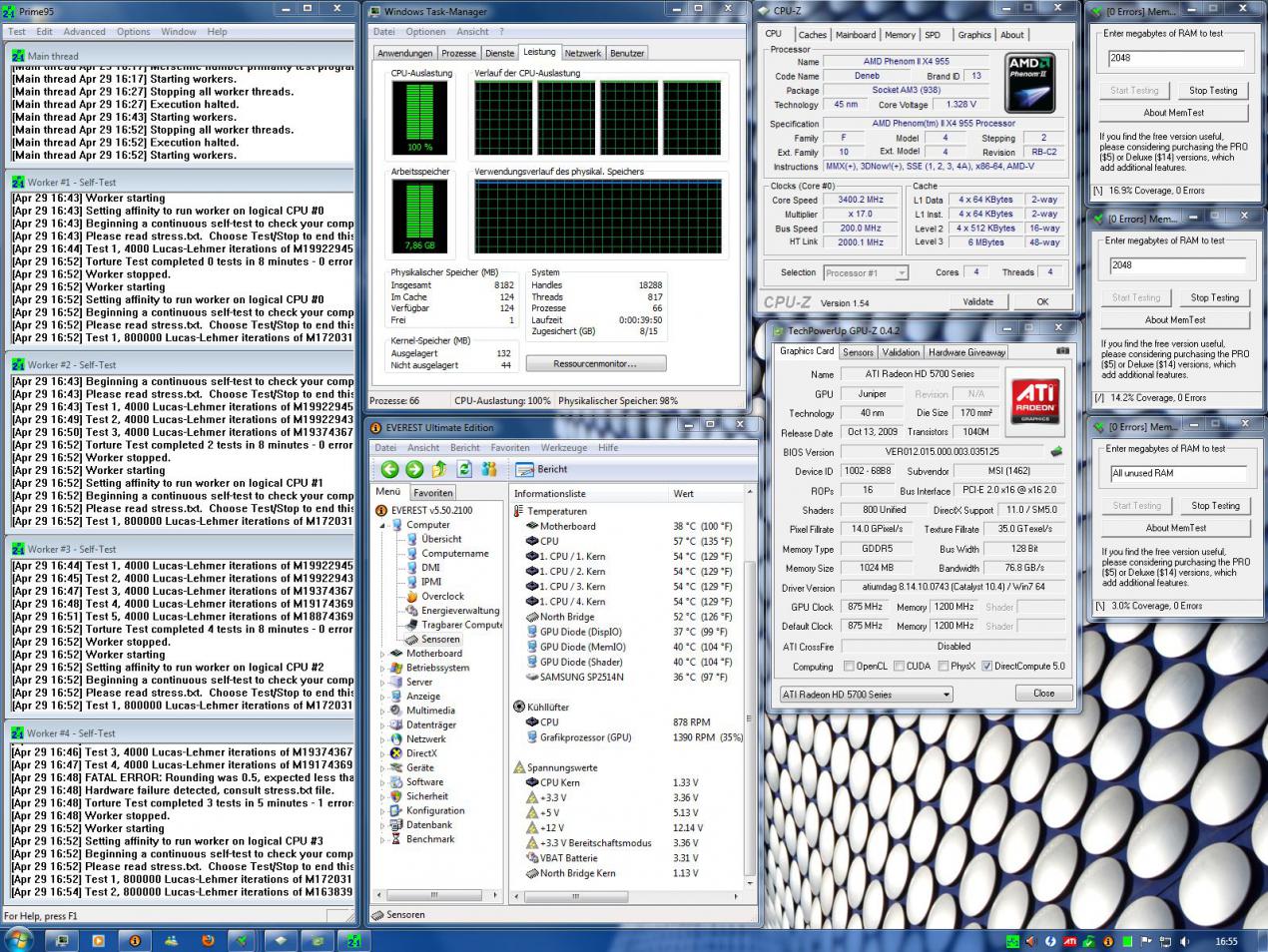Expand the Netzwerk node in EVEREST
The height and width of the screenshot is (952, 1268).
pyautogui.click(x=382, y=739)
